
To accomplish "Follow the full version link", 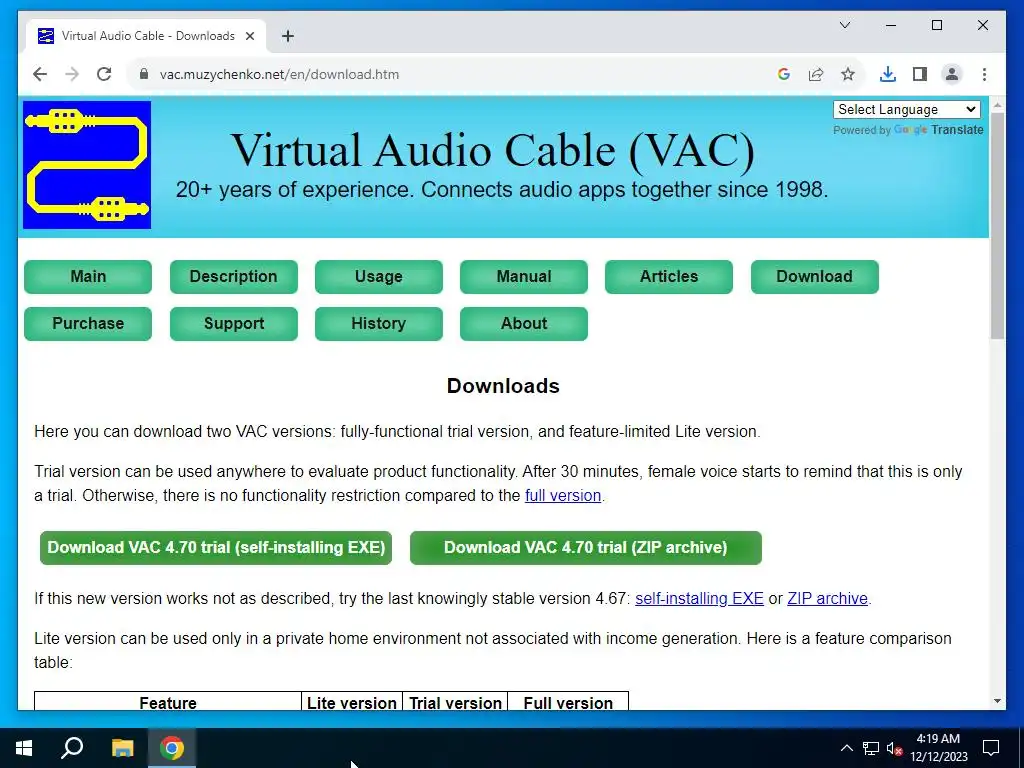I will (562, 496).
